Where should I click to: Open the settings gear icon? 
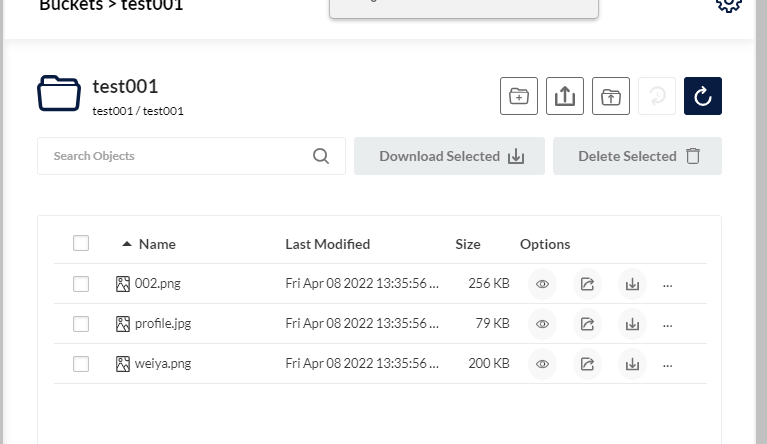coord(729,3)
